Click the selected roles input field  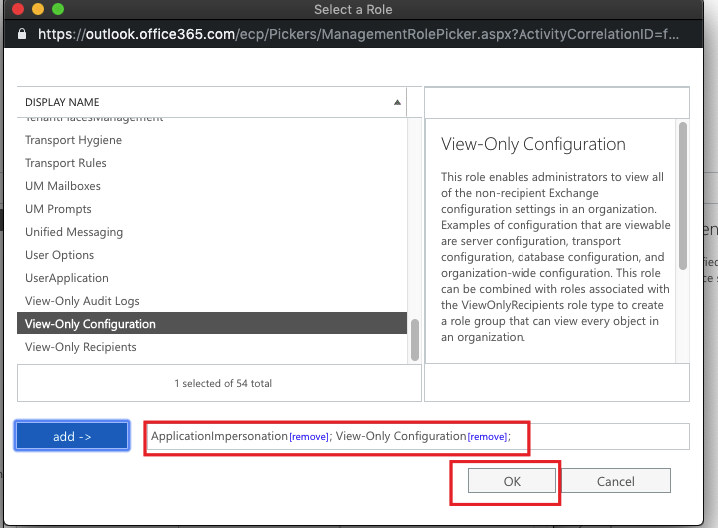coord(417,436)
